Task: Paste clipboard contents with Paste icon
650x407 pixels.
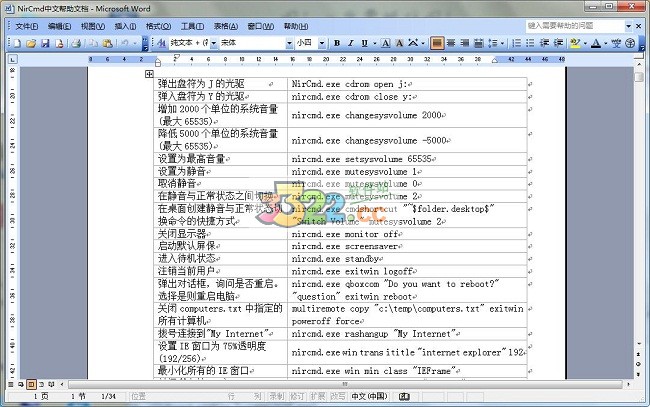Action: click(107, 43)
